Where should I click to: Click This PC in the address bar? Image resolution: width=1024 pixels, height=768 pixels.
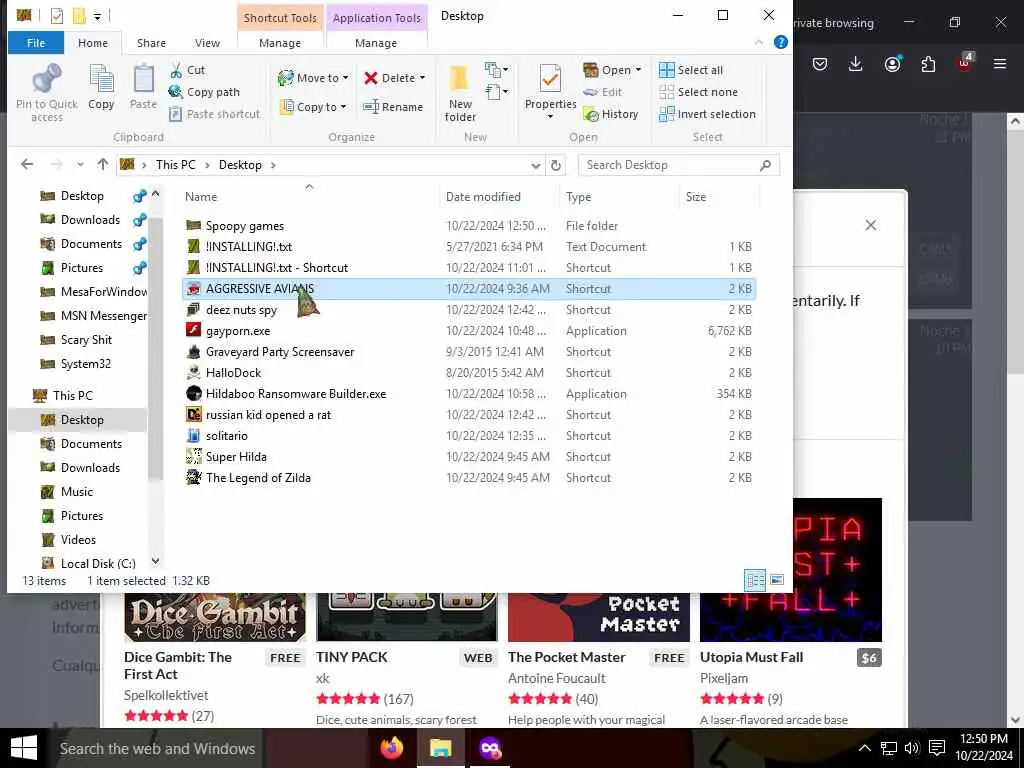tap(176, 165)
